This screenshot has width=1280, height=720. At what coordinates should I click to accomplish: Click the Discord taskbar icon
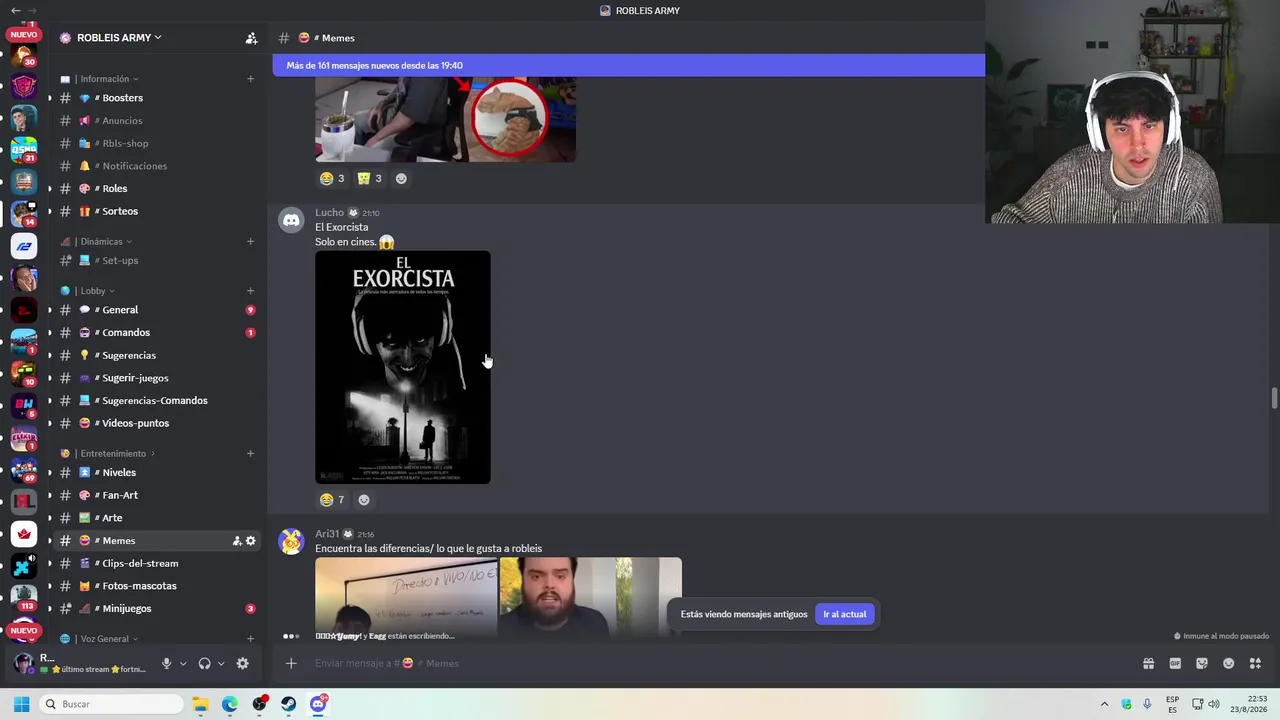tap(318, 704)
